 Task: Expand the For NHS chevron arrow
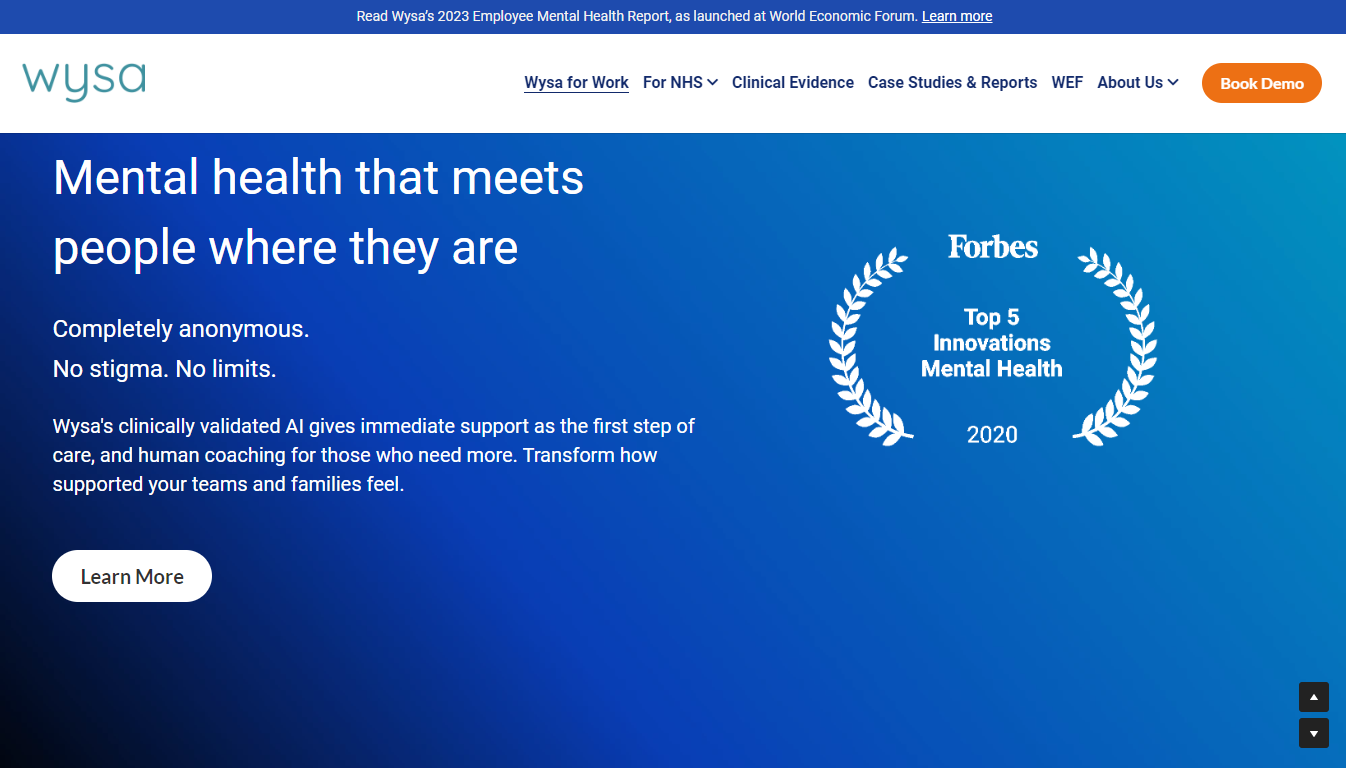pyautogui.click(x=713, y=83)
